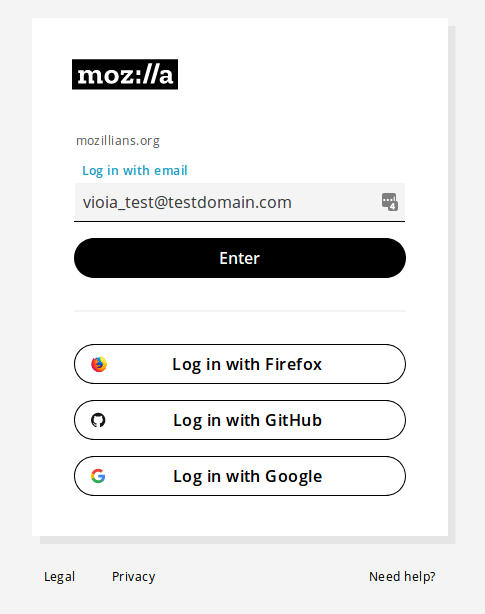The height and width of the screenshot is (614, 485).
Task: Open the Privacy link
Action: coord(133,577)
